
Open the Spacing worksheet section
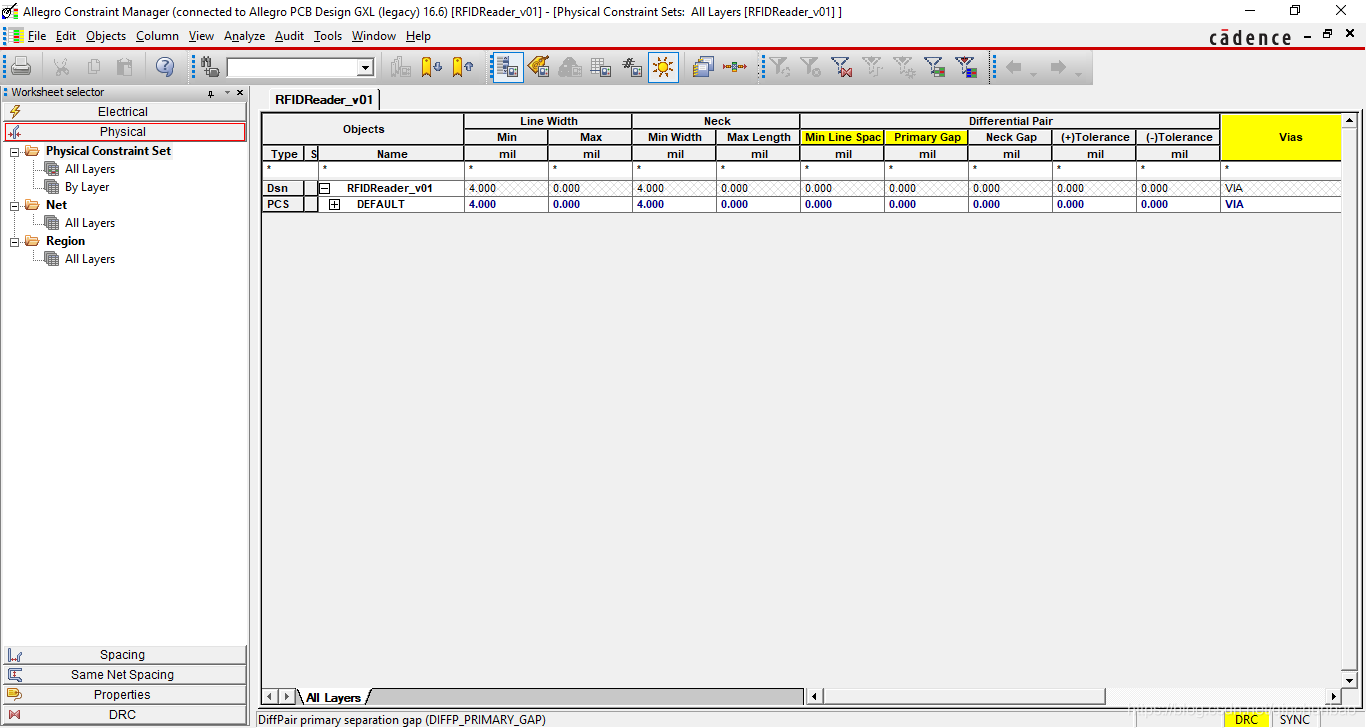(x=123, y=655)
